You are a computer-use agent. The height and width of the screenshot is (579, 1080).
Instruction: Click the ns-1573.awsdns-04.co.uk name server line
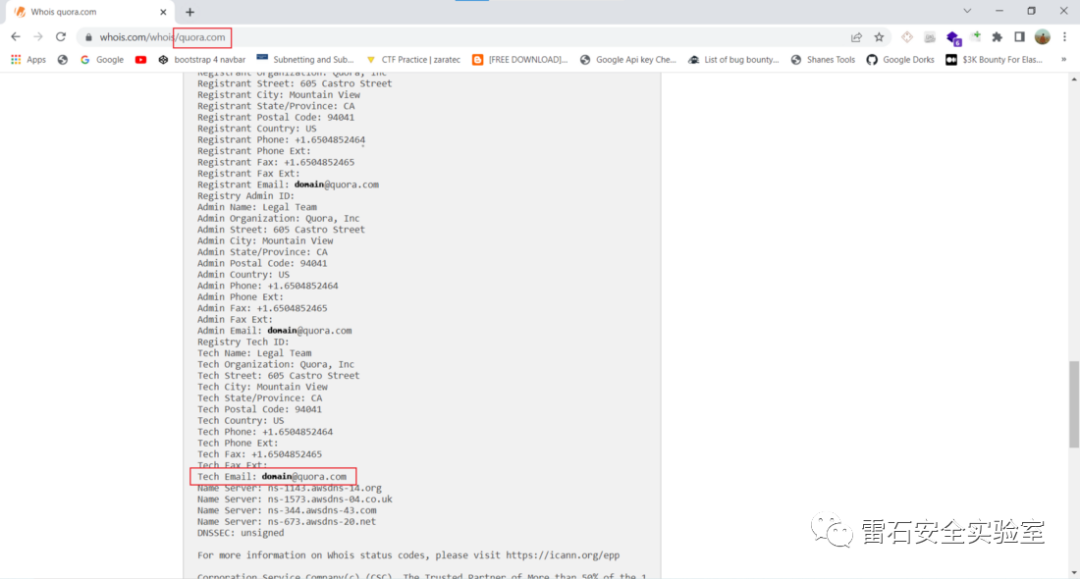(295, 499)
